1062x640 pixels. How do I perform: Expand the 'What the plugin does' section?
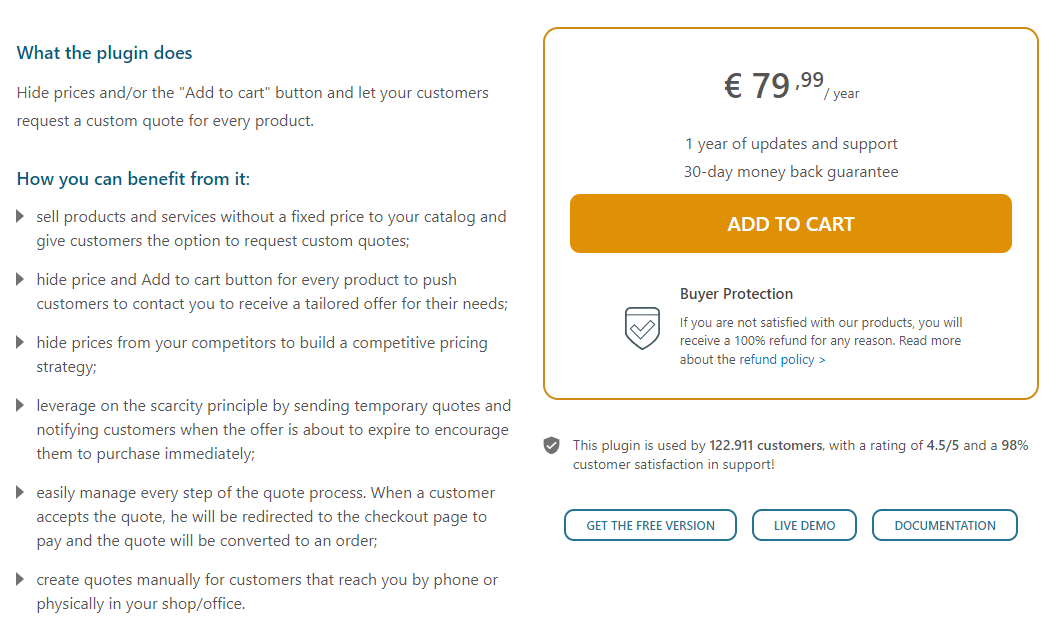click(104, 53)
